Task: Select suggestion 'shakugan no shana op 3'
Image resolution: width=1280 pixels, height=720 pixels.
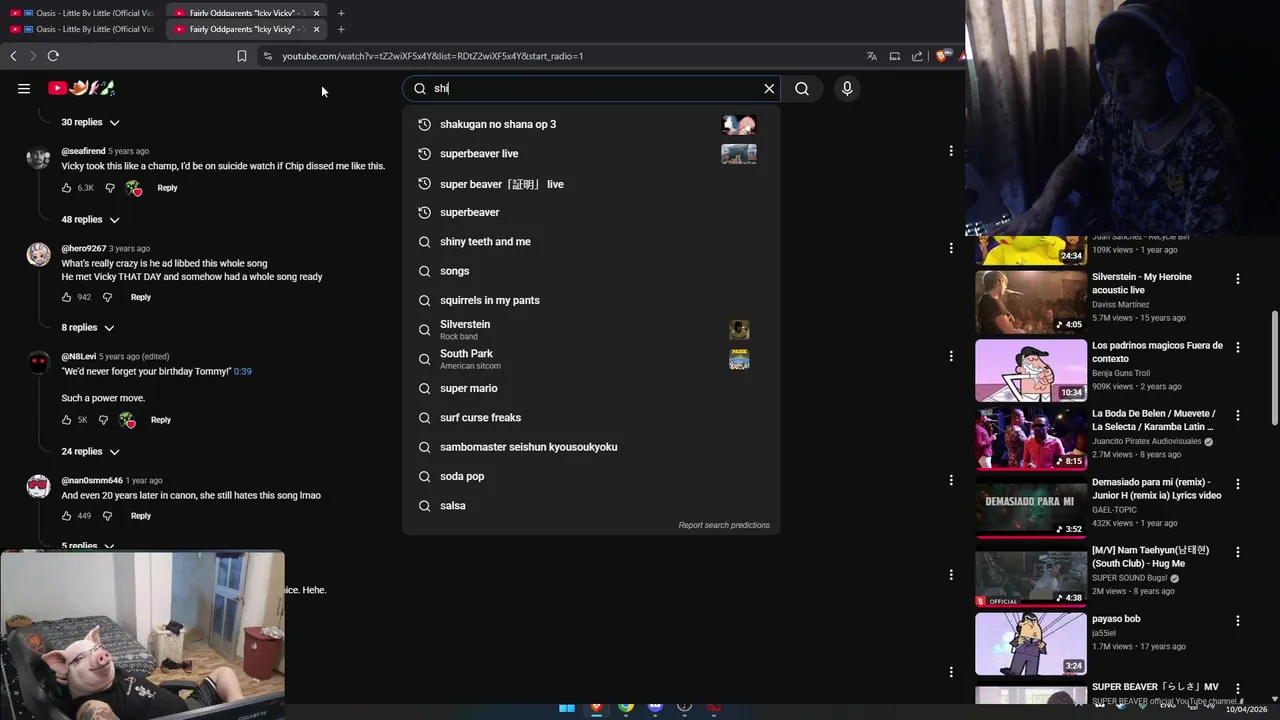Action: tap(591, 124)
